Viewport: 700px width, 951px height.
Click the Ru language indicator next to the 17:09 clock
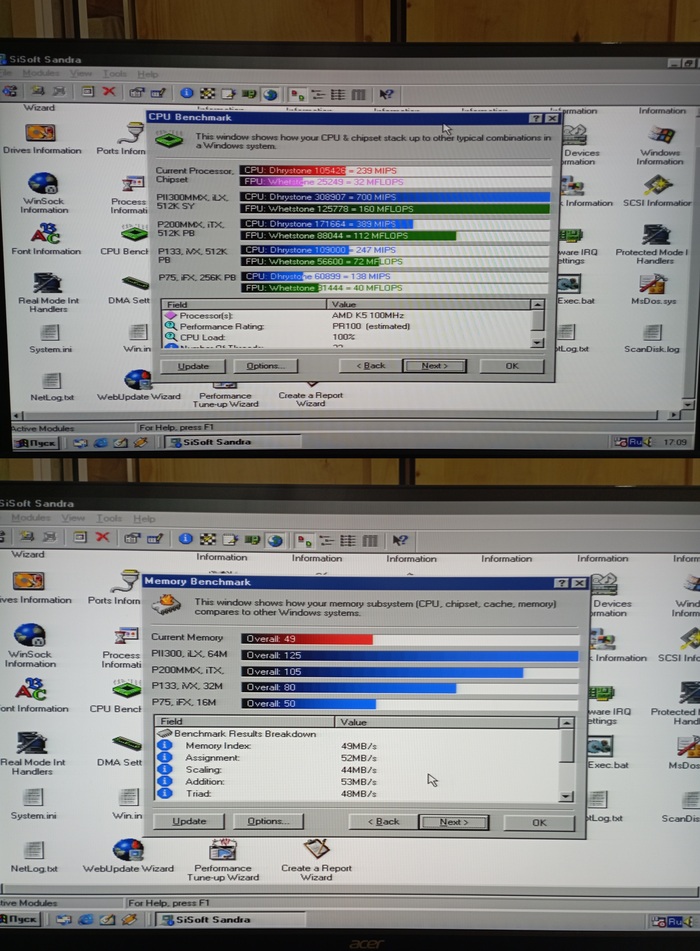click(634, 442)
